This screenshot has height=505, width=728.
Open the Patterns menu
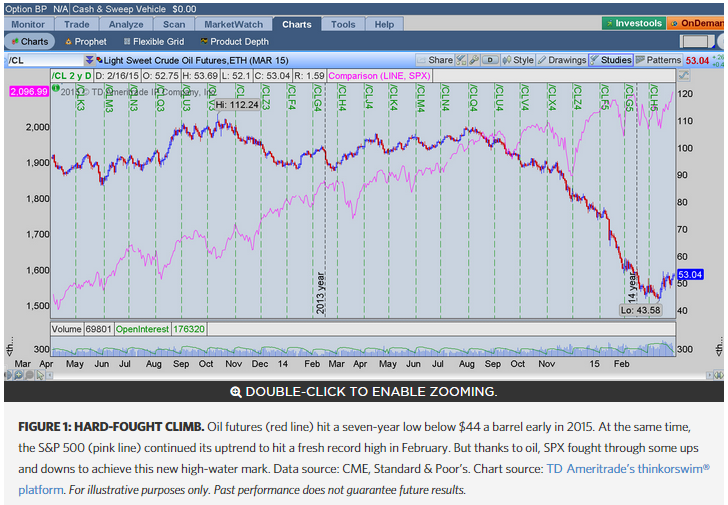(658, 60)
